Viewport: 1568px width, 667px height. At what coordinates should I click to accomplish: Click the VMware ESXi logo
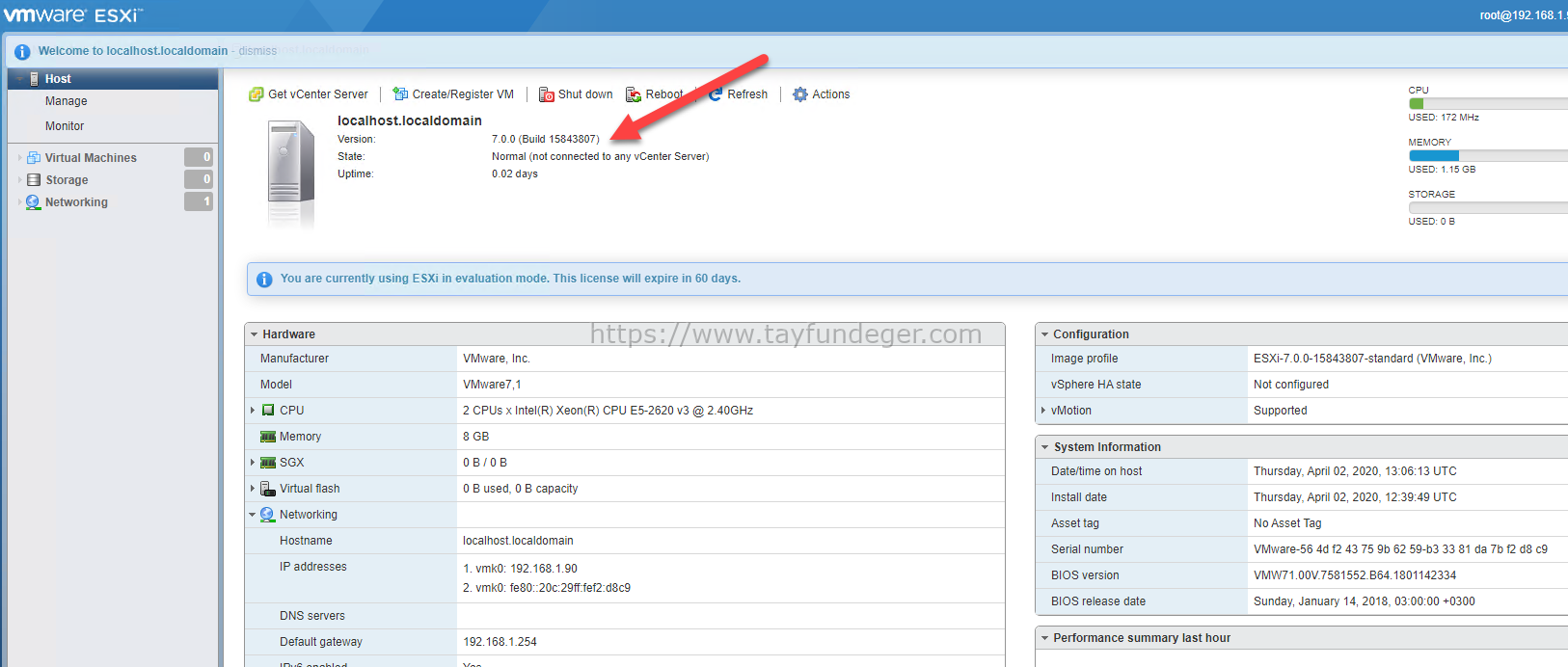pyautogui.click(x=73, y=15)
